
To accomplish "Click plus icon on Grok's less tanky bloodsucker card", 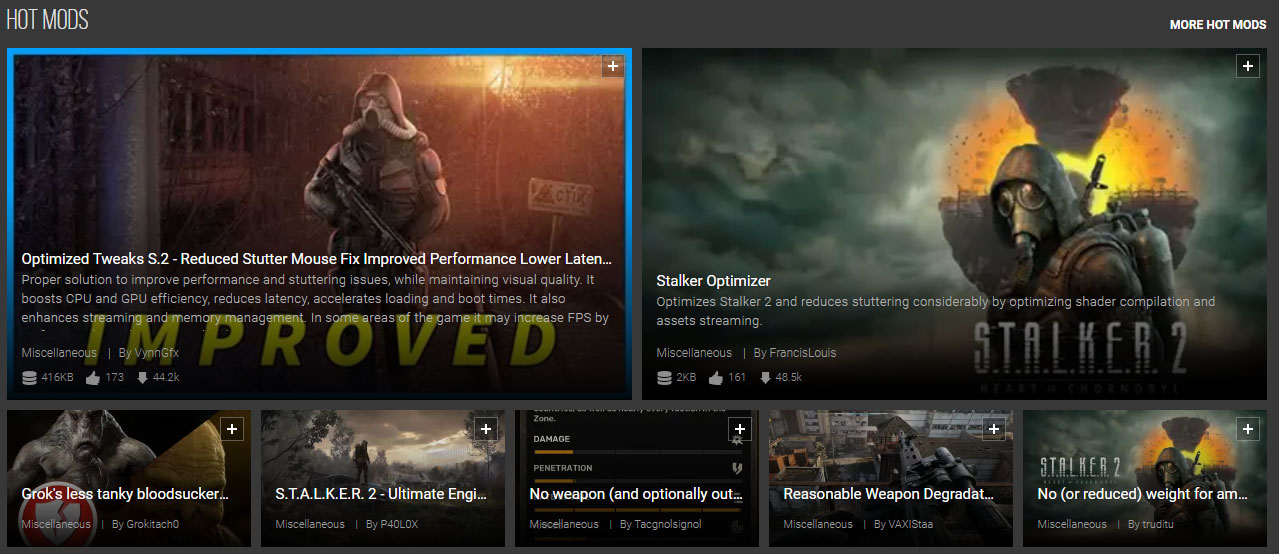I will [231, 428].
